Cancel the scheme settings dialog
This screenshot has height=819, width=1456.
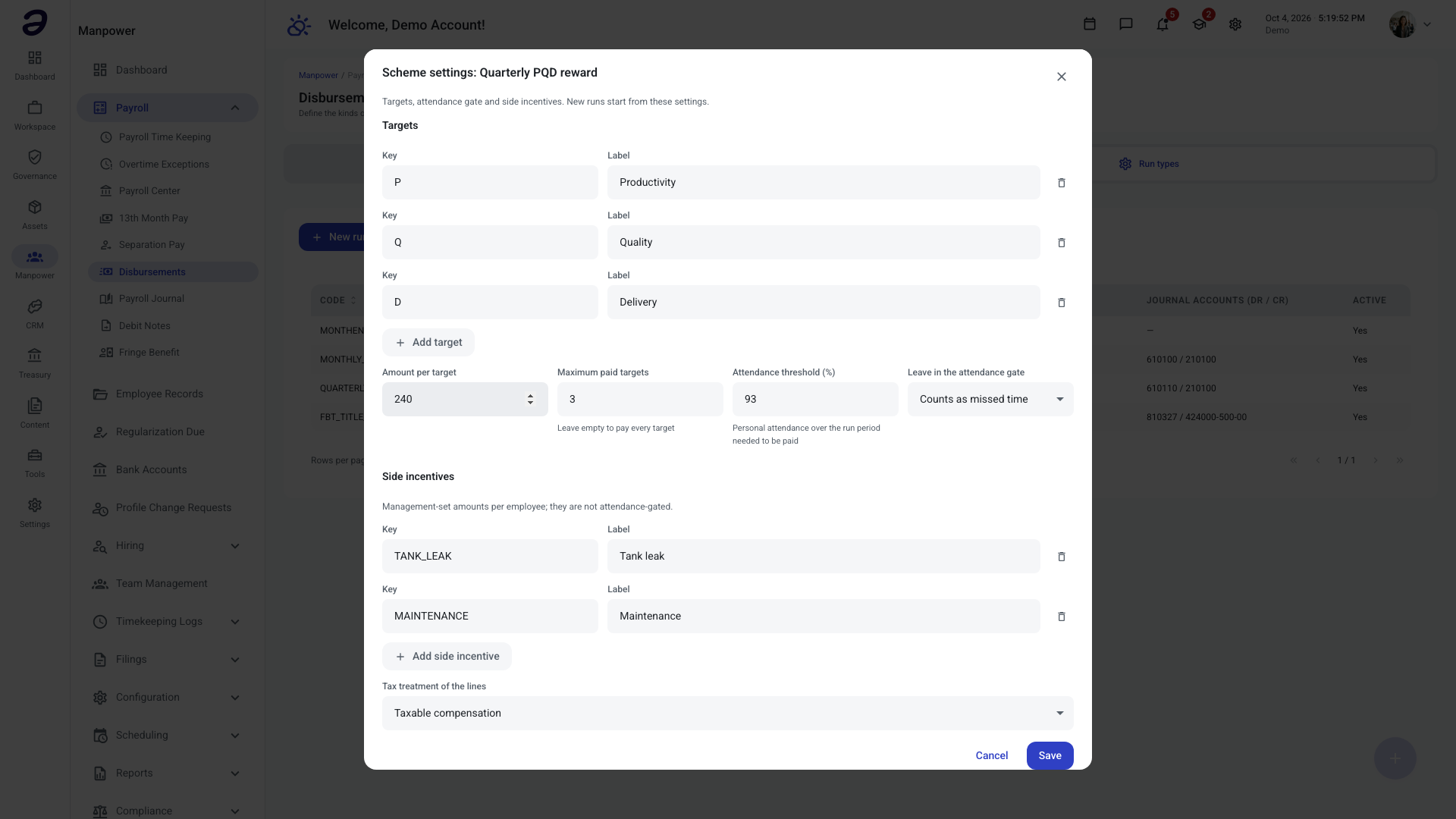pos(991,755)
